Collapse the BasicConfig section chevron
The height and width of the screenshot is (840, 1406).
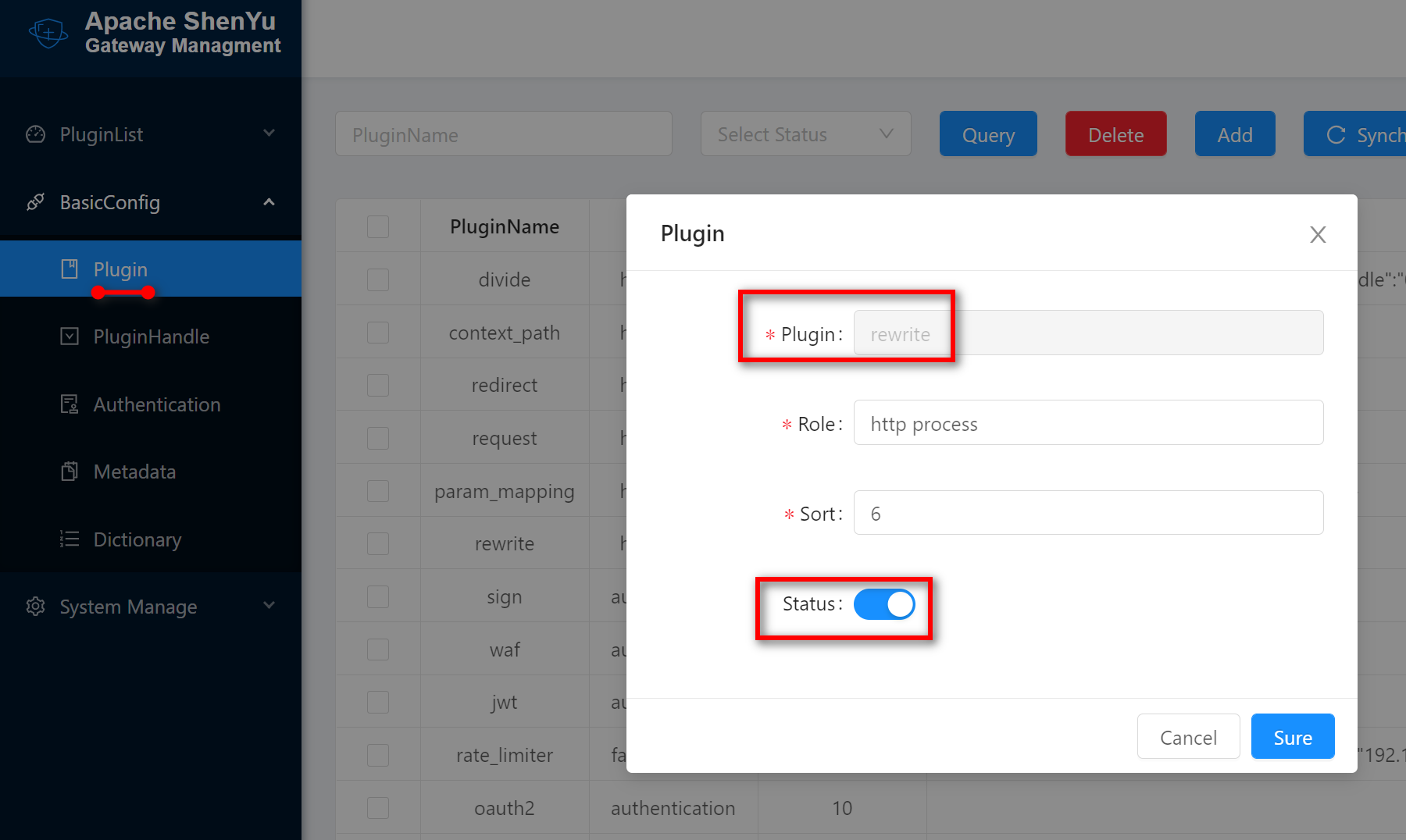pos(269,202)
